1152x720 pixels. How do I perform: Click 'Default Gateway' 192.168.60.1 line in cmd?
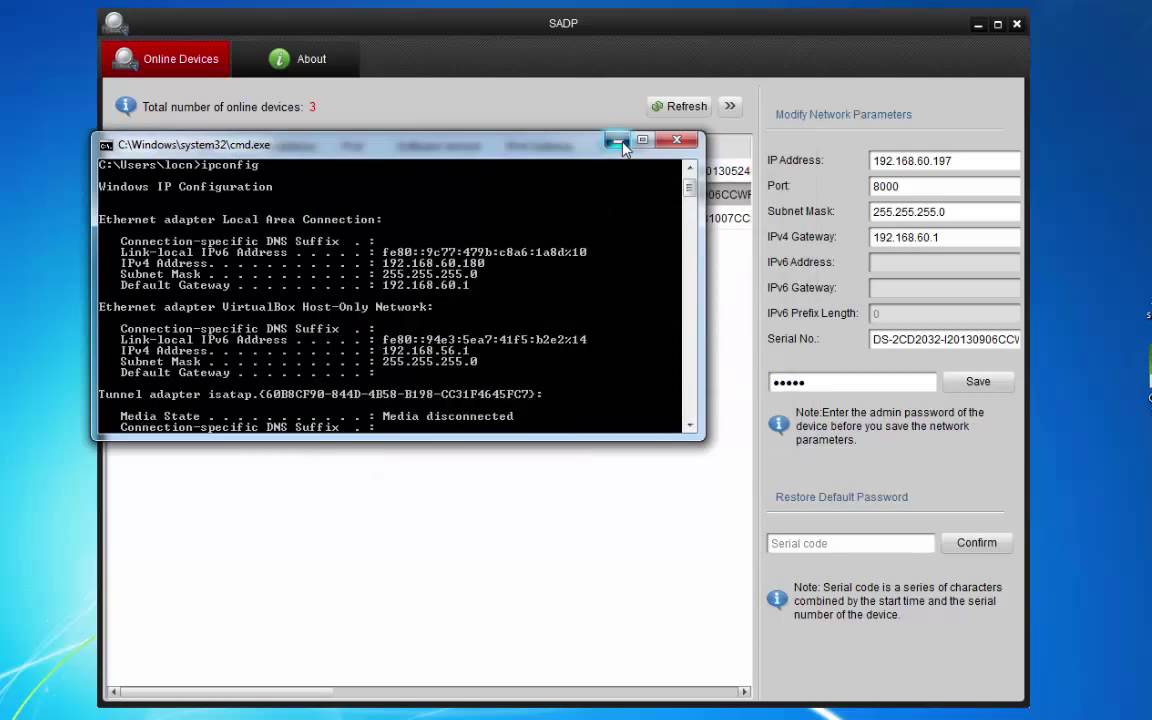click(x=295, y=285)
